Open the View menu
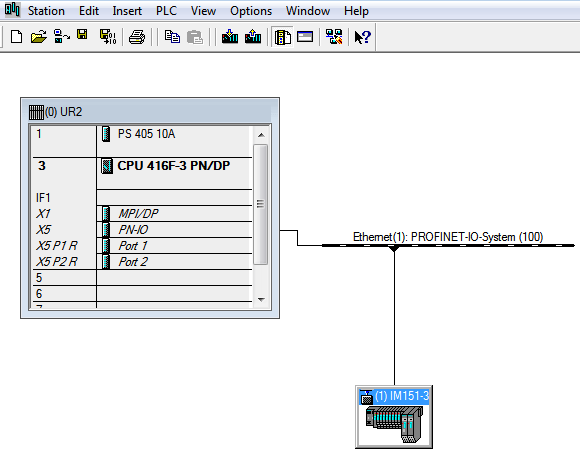Image resolution: width=580 pixels, height=468 pixels. pyautogui.click(x=203, y=11)
